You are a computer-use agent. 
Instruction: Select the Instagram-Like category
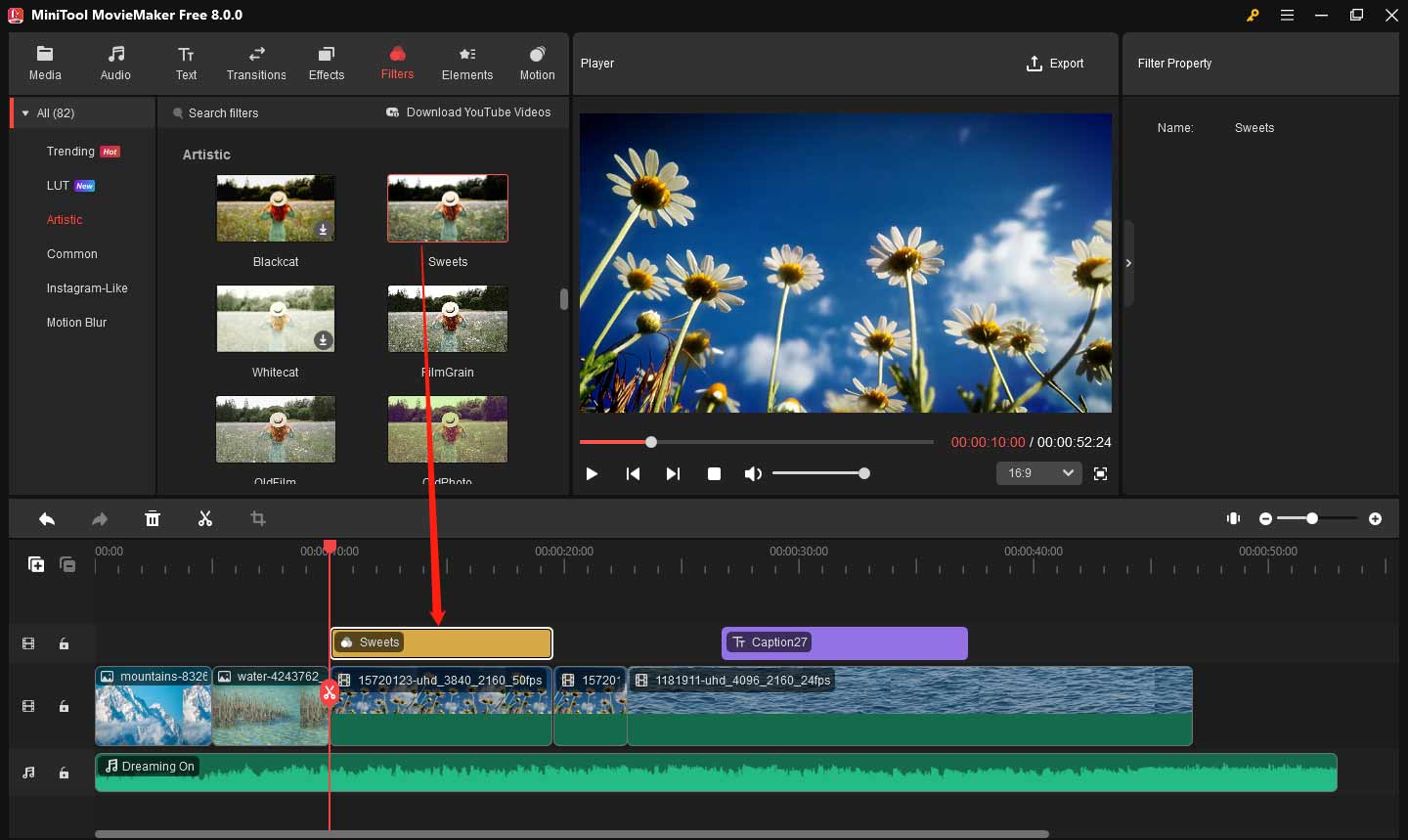[x=87, y=288]
